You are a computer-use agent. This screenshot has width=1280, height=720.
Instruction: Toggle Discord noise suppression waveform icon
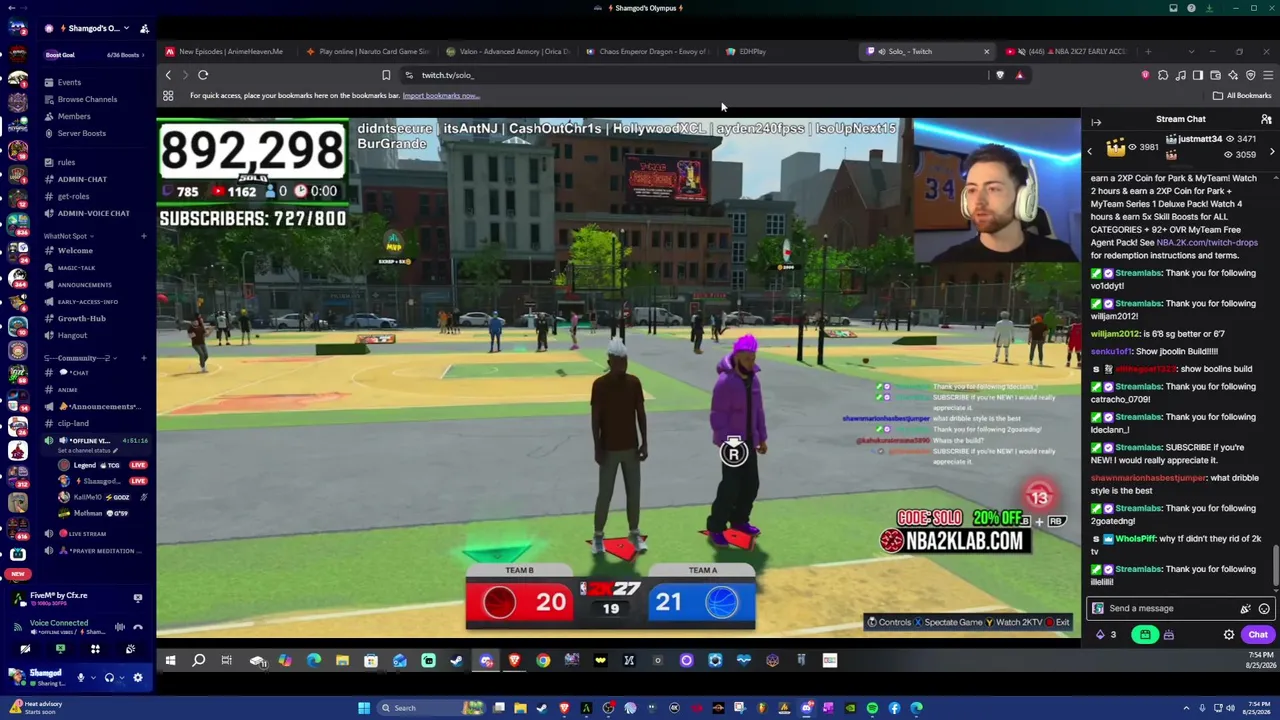119,627
